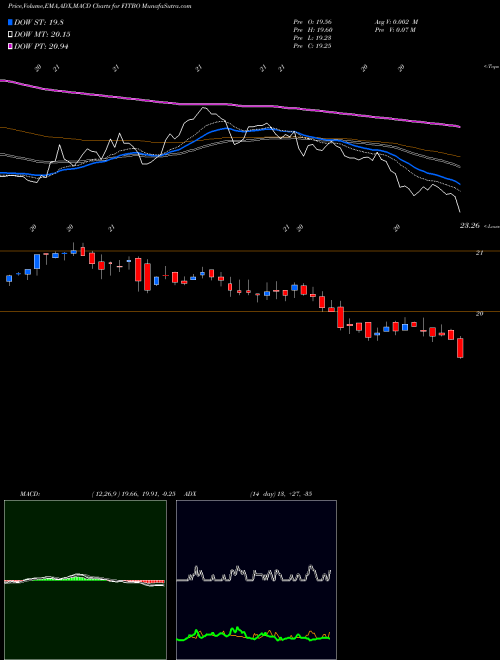The height and width of the screenshot is (660, 500).
Task: Click the ADX values '(14 day) 18, +27, -35'
Action: point(281,494)
